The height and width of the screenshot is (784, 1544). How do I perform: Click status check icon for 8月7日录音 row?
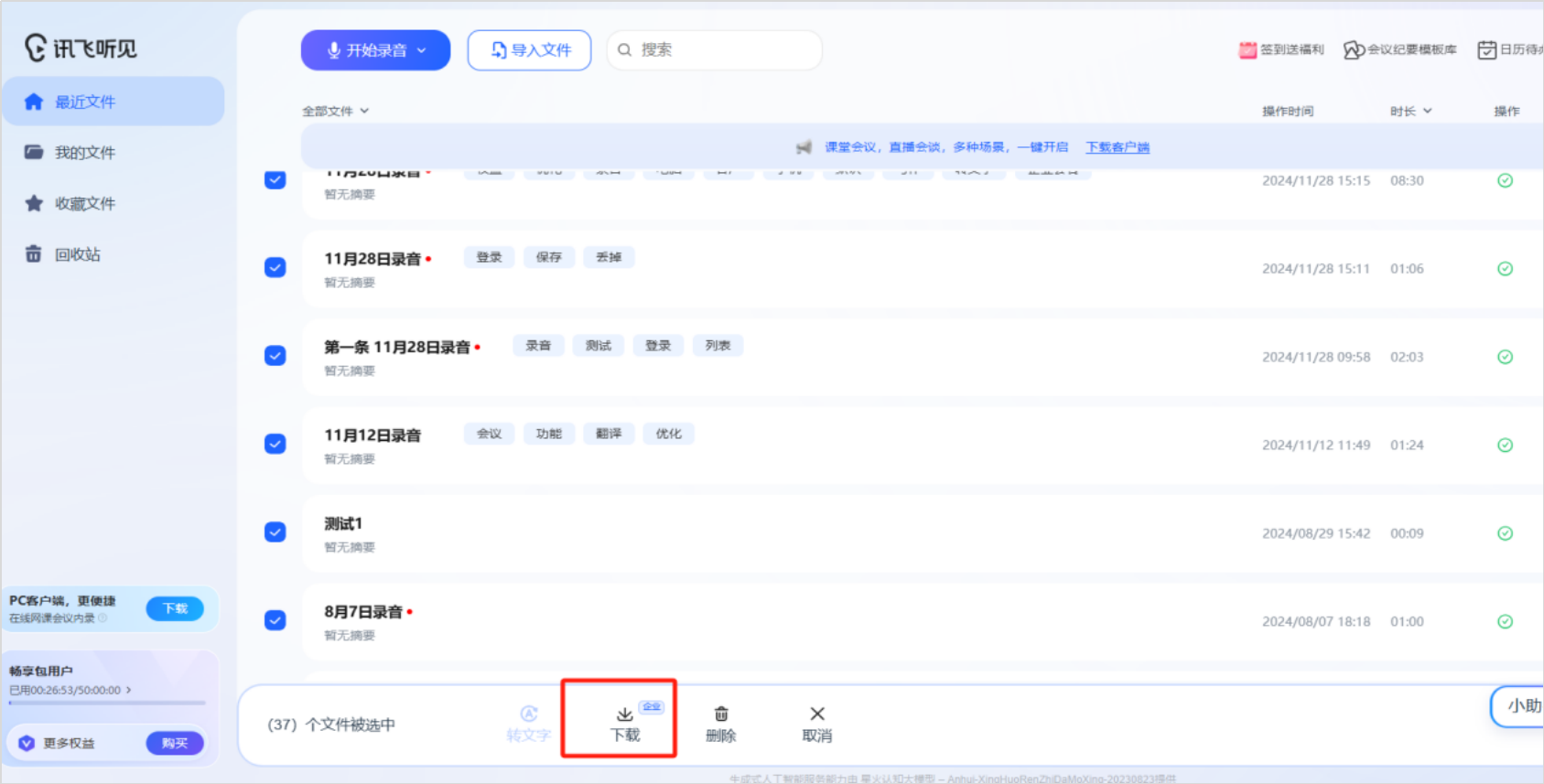pos(1505,621)
